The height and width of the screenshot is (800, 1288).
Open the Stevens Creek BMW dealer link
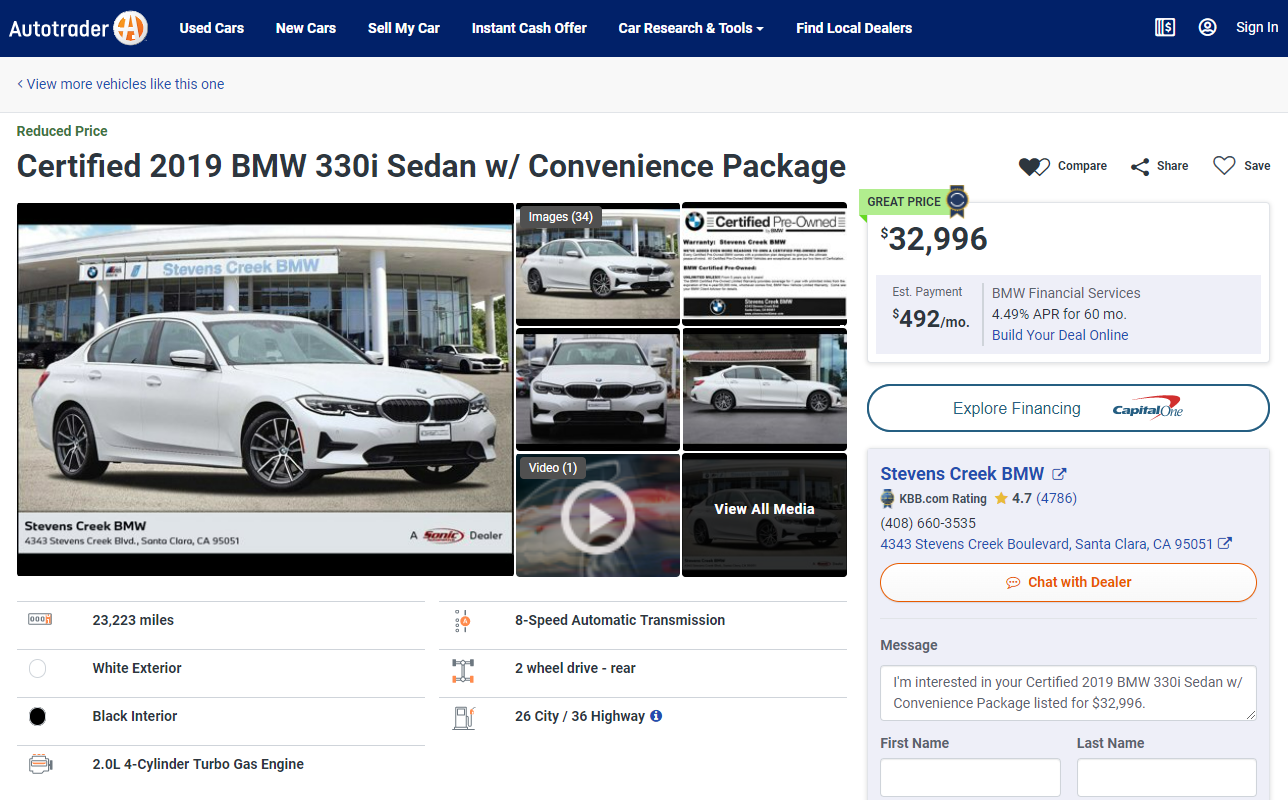click(962, 474)
